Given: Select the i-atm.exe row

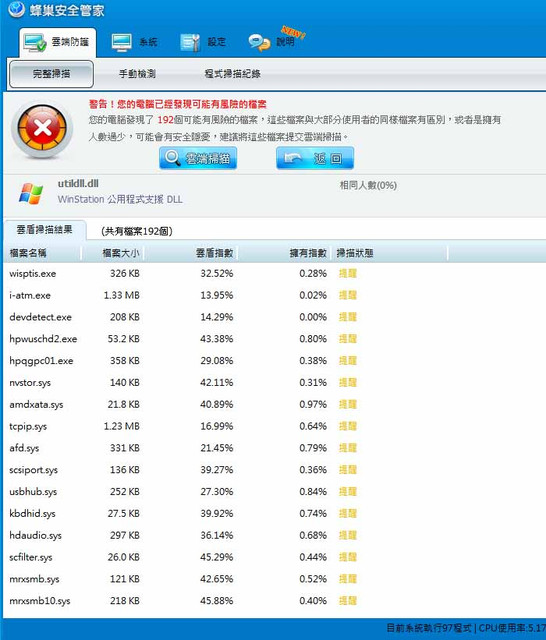Looking at the screenshot, I should tap(274, 295).
